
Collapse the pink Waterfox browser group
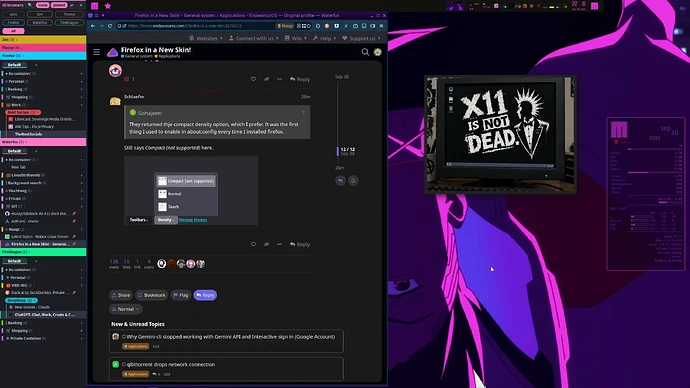tap(43, 142)
